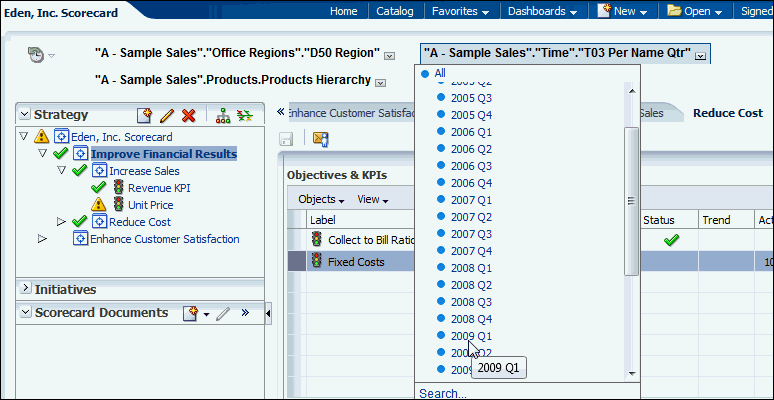Viewport: 774px width, 400px height.
Task: Click the pane splitter collapse arrow
Action: click(x=268, y=313)
